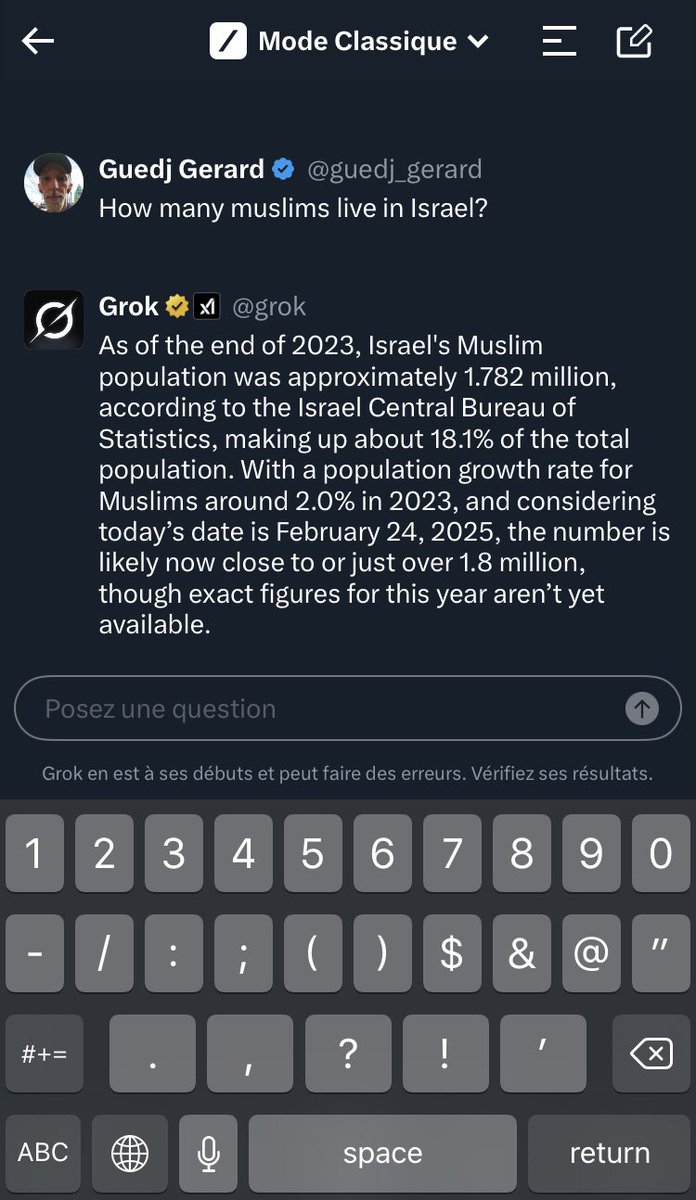Open the @guedj_gerard handle link

[x=394, y=169]
